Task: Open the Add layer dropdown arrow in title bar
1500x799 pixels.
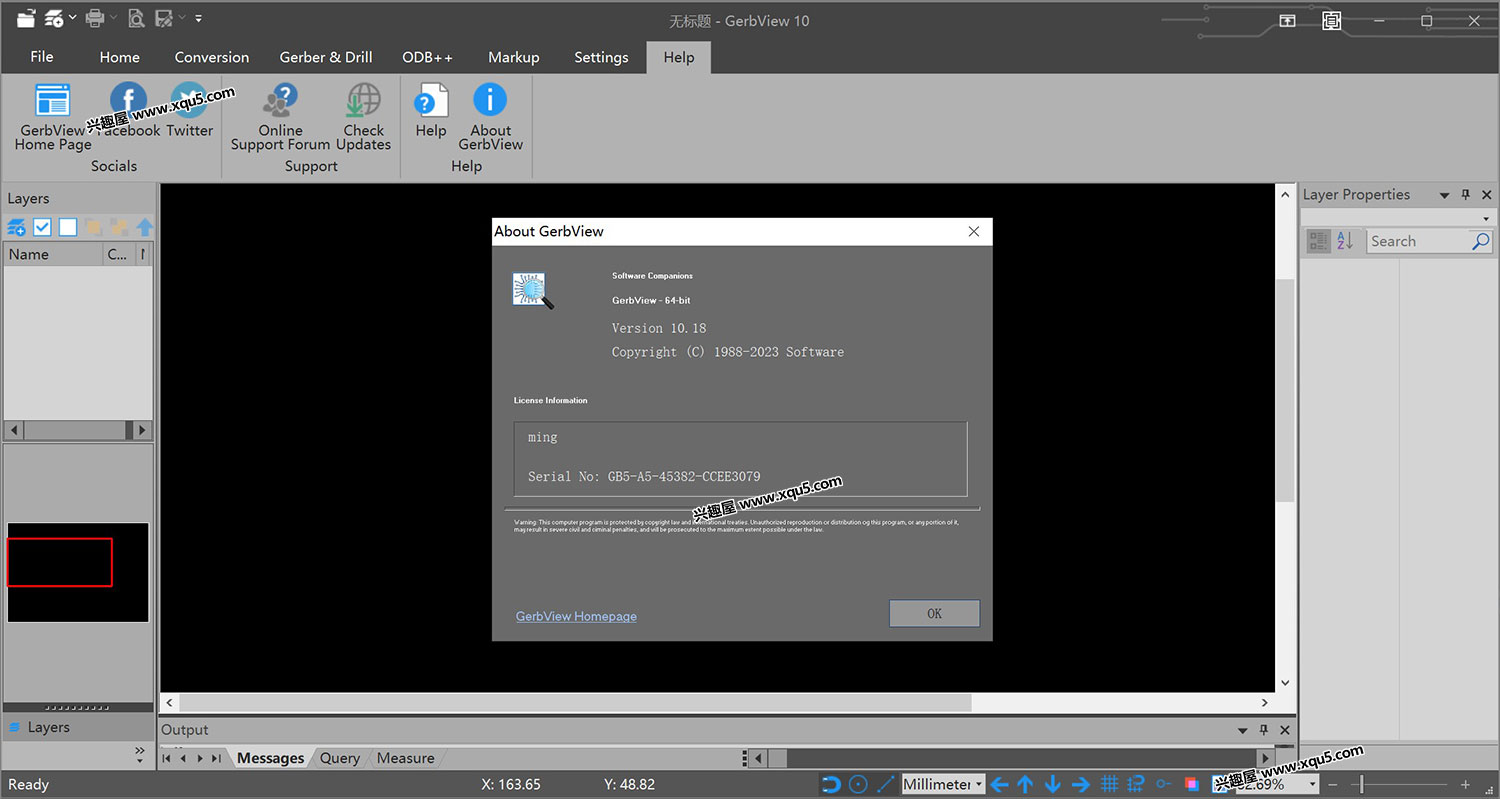Action: (72, 18)
